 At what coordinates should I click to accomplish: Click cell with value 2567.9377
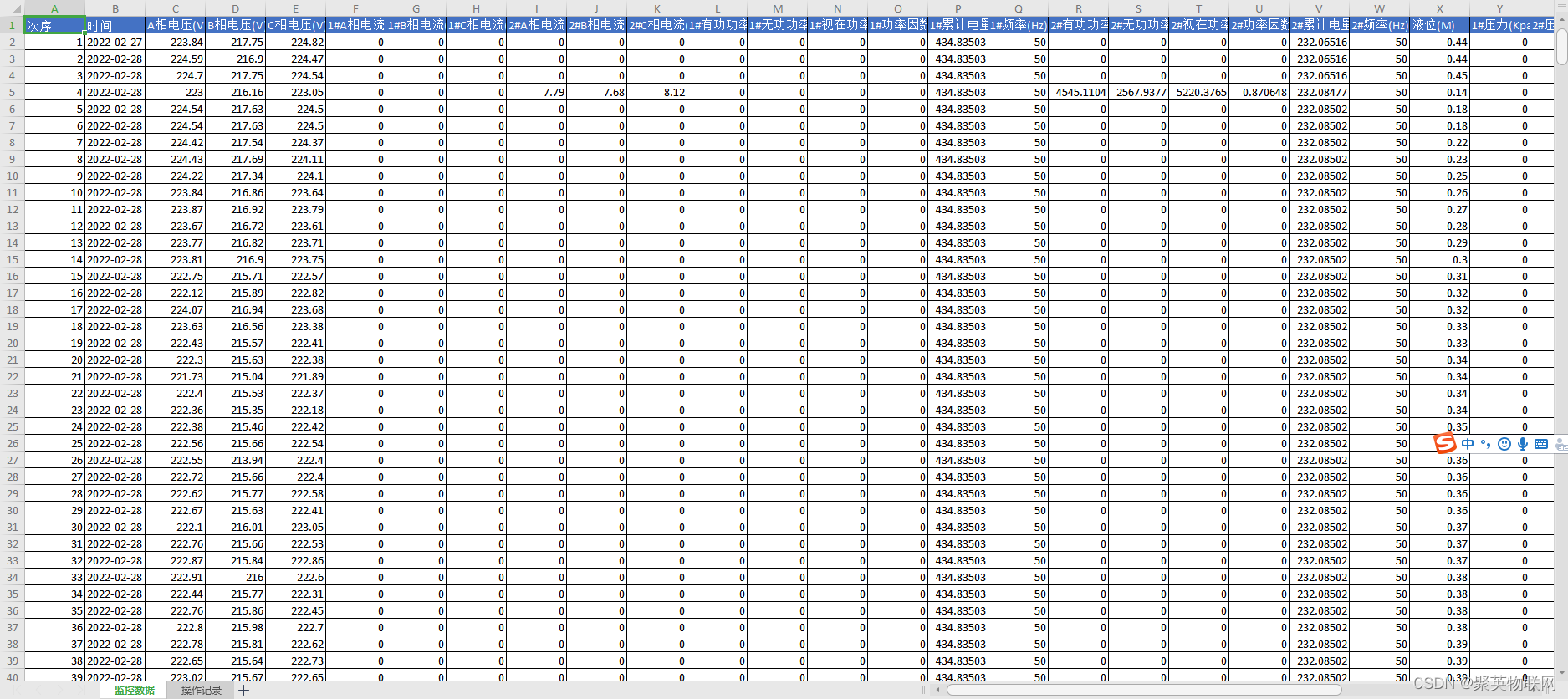[x=1139, y=92]
